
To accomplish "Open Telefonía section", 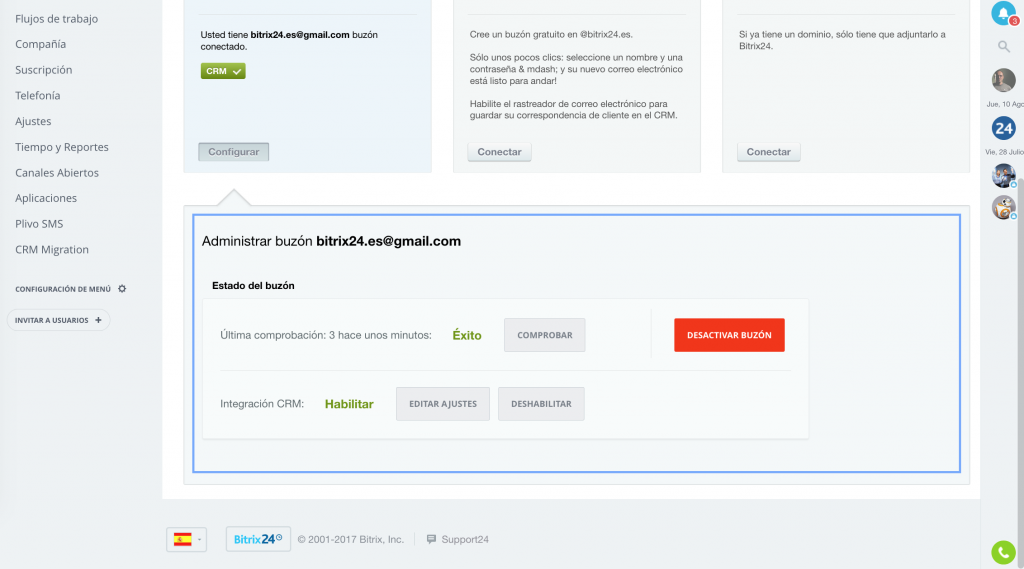I will pos(38,95).
